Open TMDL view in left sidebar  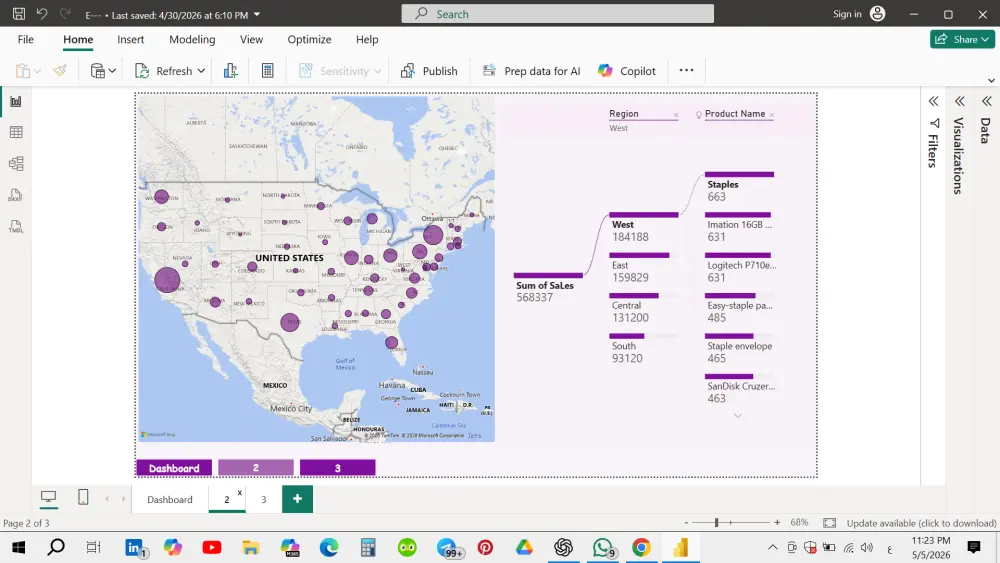pos(16,226)
